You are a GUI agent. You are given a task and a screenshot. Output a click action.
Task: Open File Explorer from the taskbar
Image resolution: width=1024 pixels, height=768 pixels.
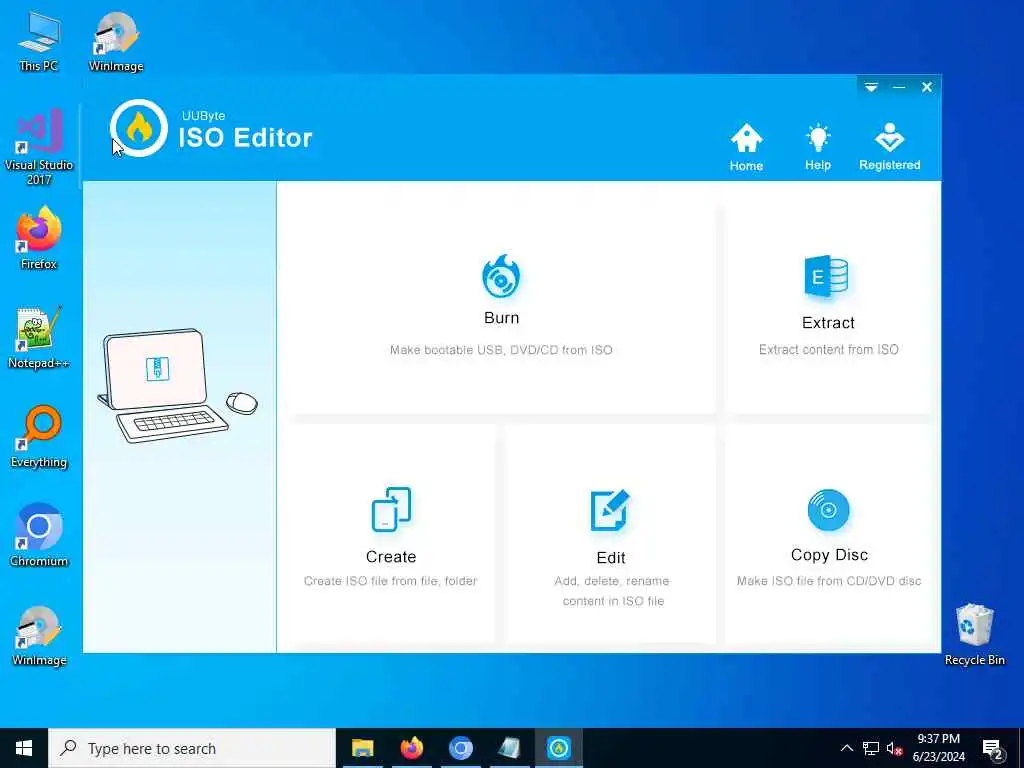point(362,748)
